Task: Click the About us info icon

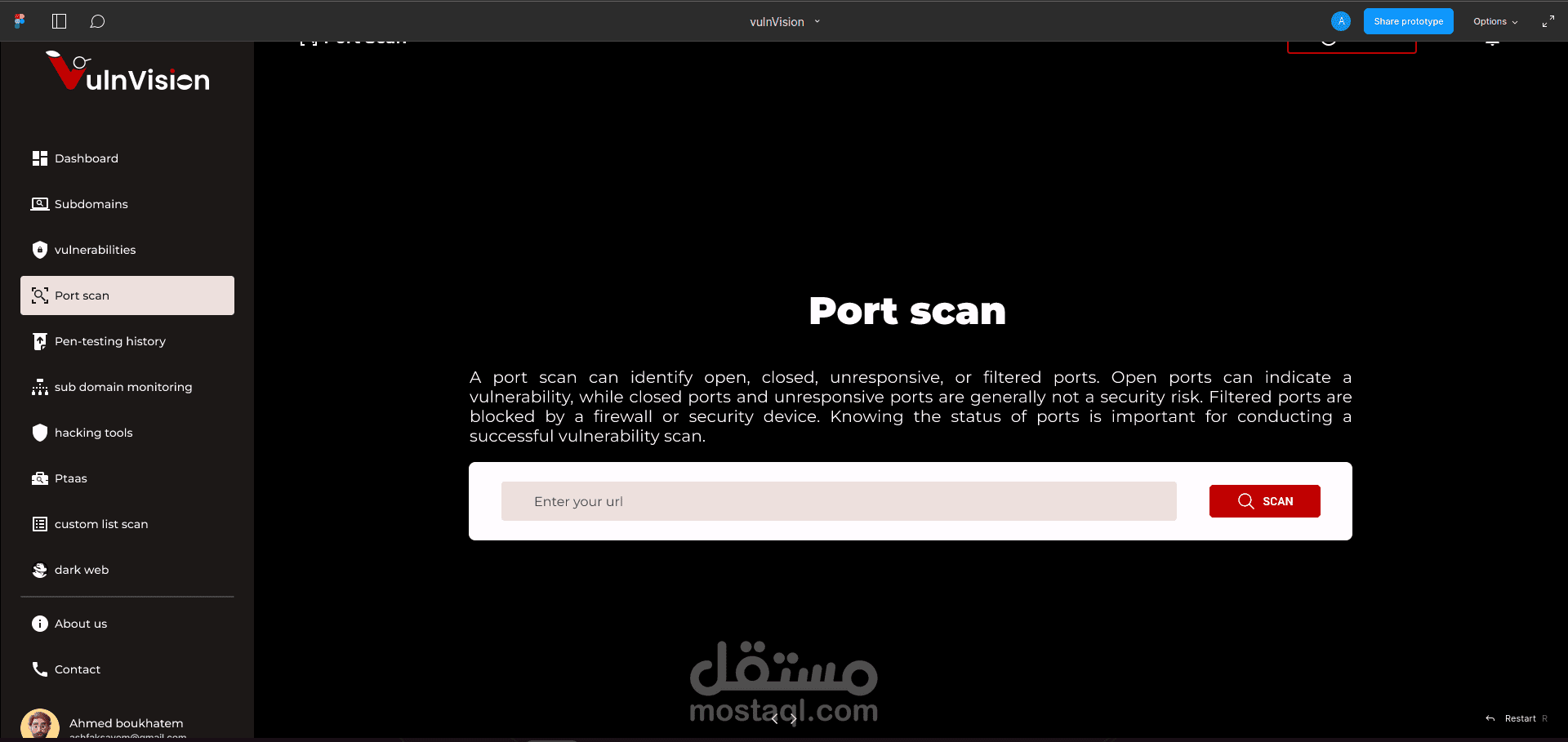Action: point(40,624)
